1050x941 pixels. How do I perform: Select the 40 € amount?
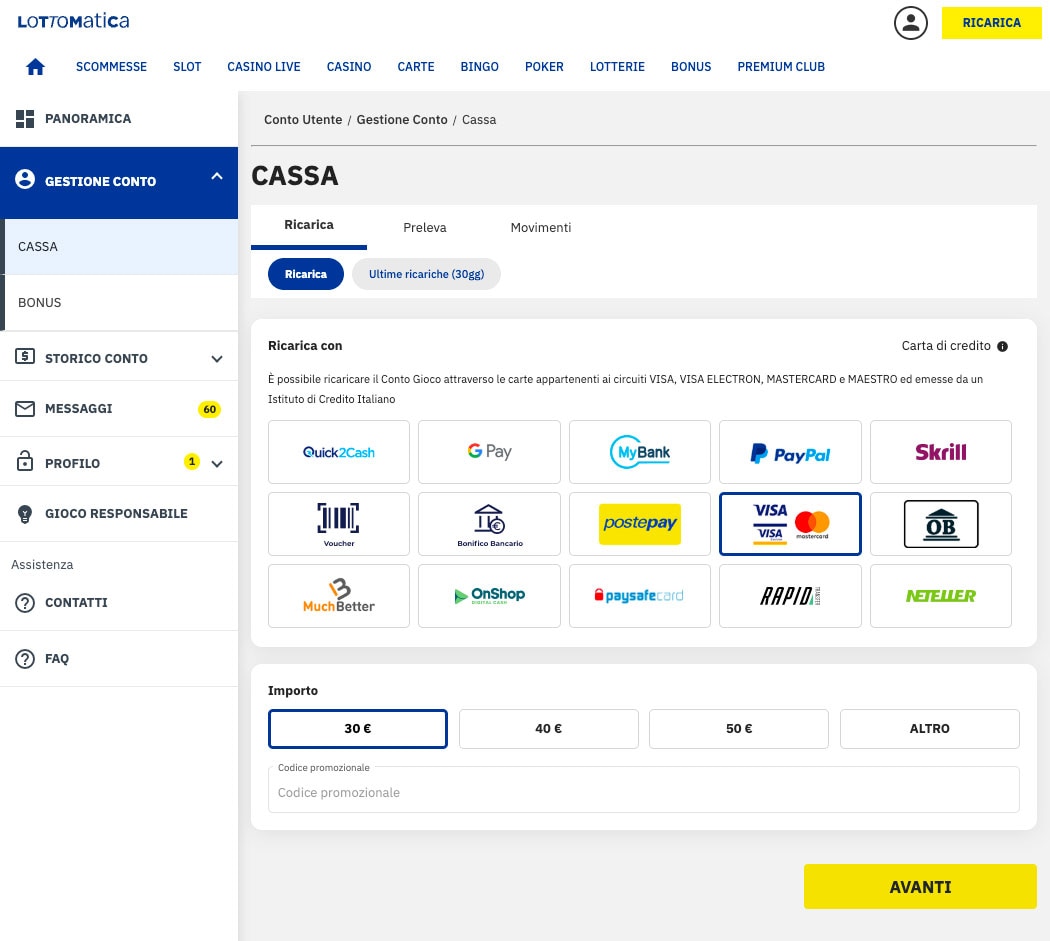548,729
